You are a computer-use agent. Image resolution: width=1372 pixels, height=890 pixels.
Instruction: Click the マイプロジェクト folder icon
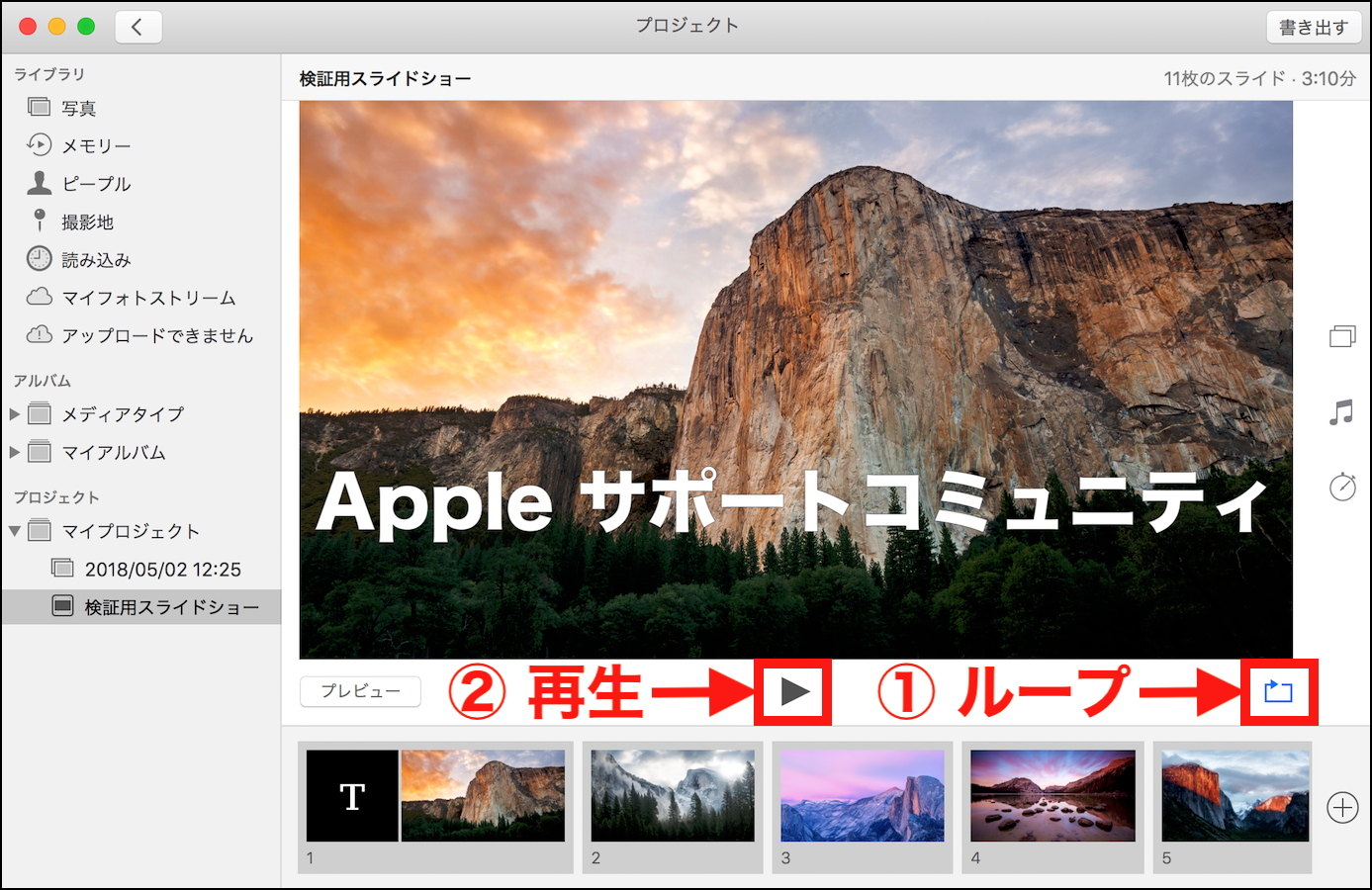(40, 530)
